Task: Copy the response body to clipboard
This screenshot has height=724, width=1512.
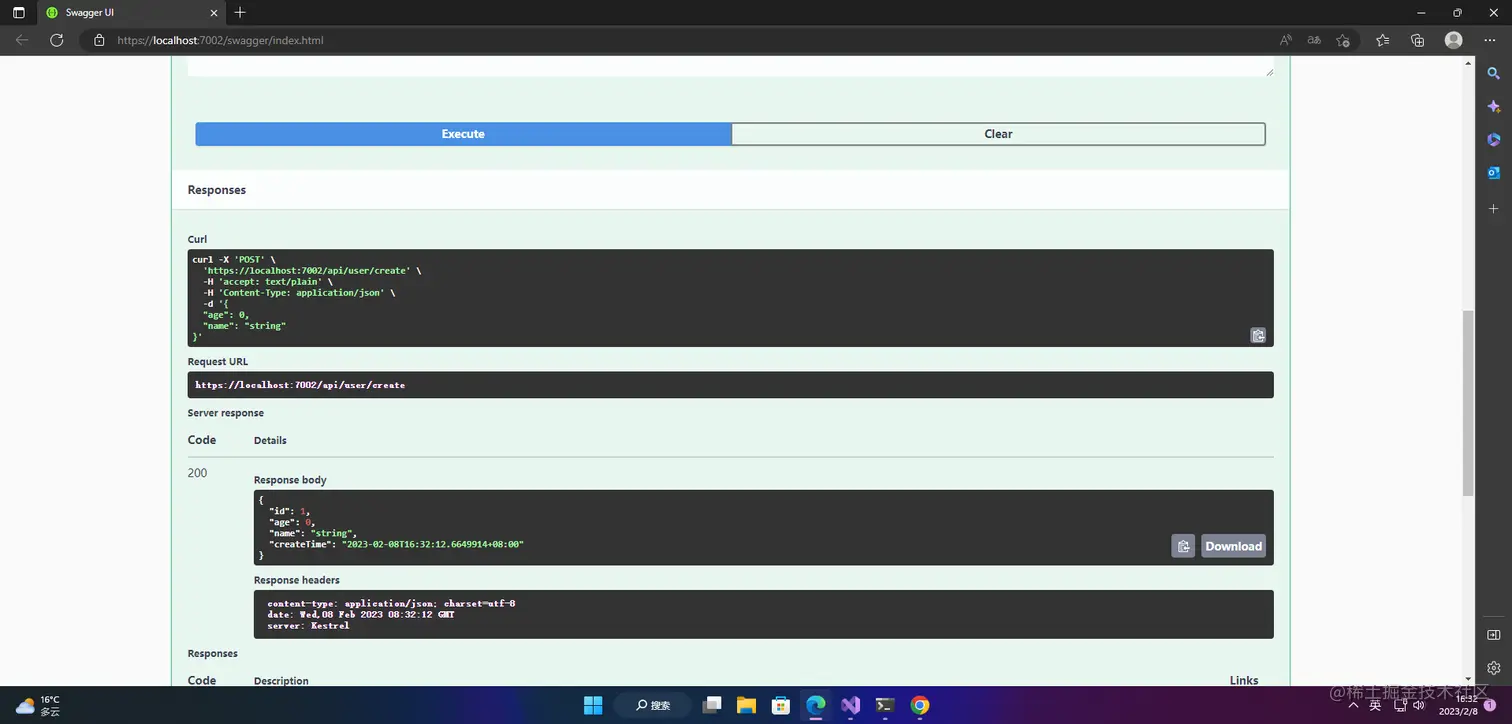Action: (1183, 546)
